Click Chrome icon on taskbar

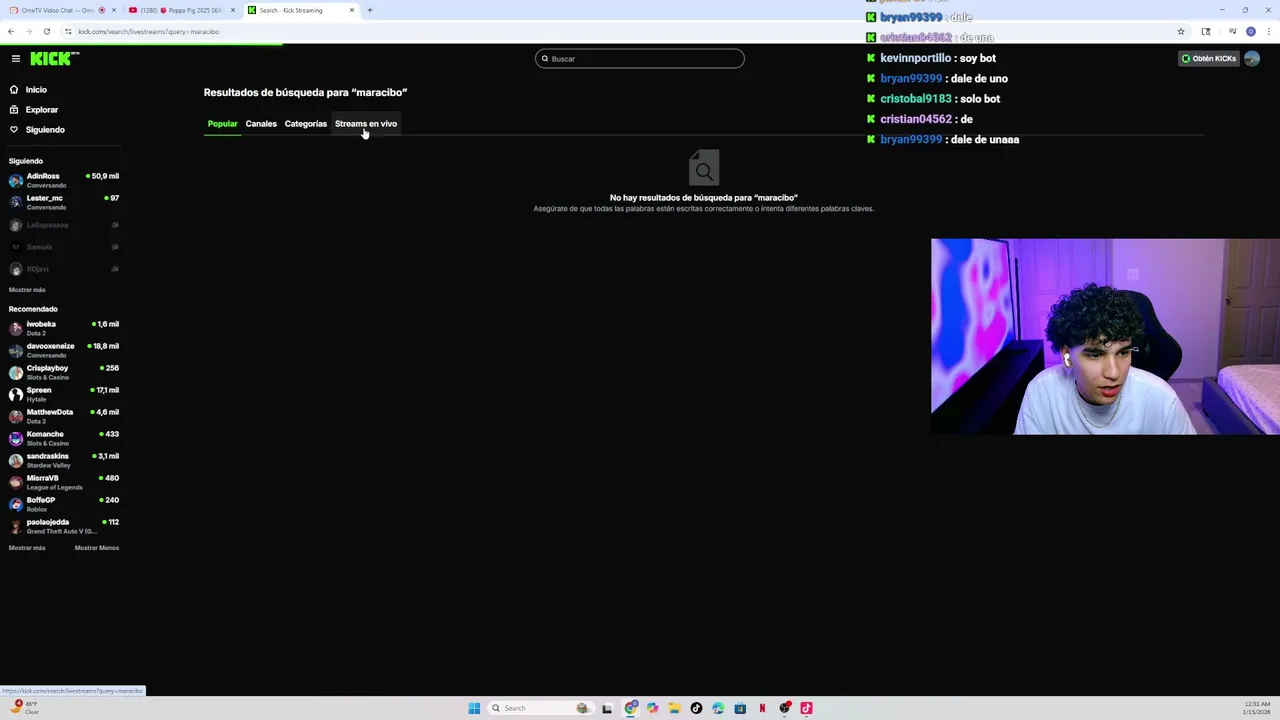point(631,708)
